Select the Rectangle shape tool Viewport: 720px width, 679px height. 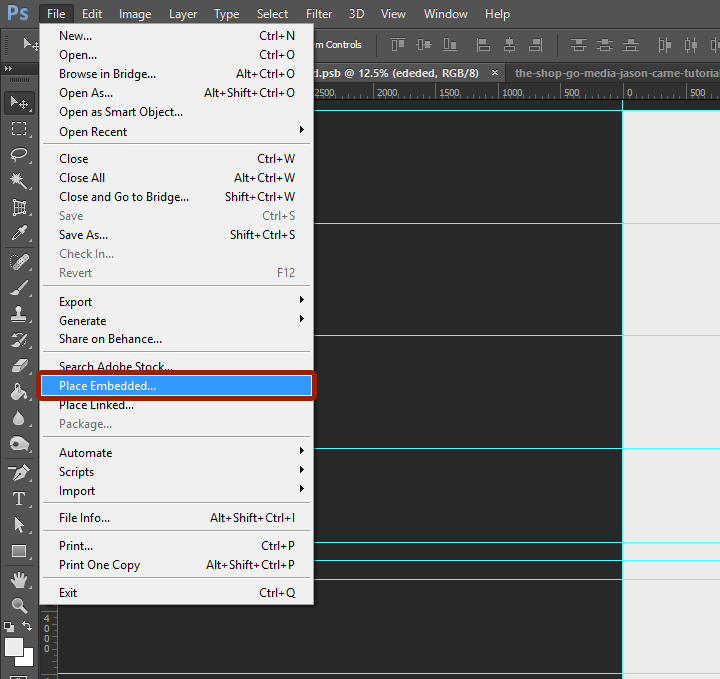tap(19, 551)
